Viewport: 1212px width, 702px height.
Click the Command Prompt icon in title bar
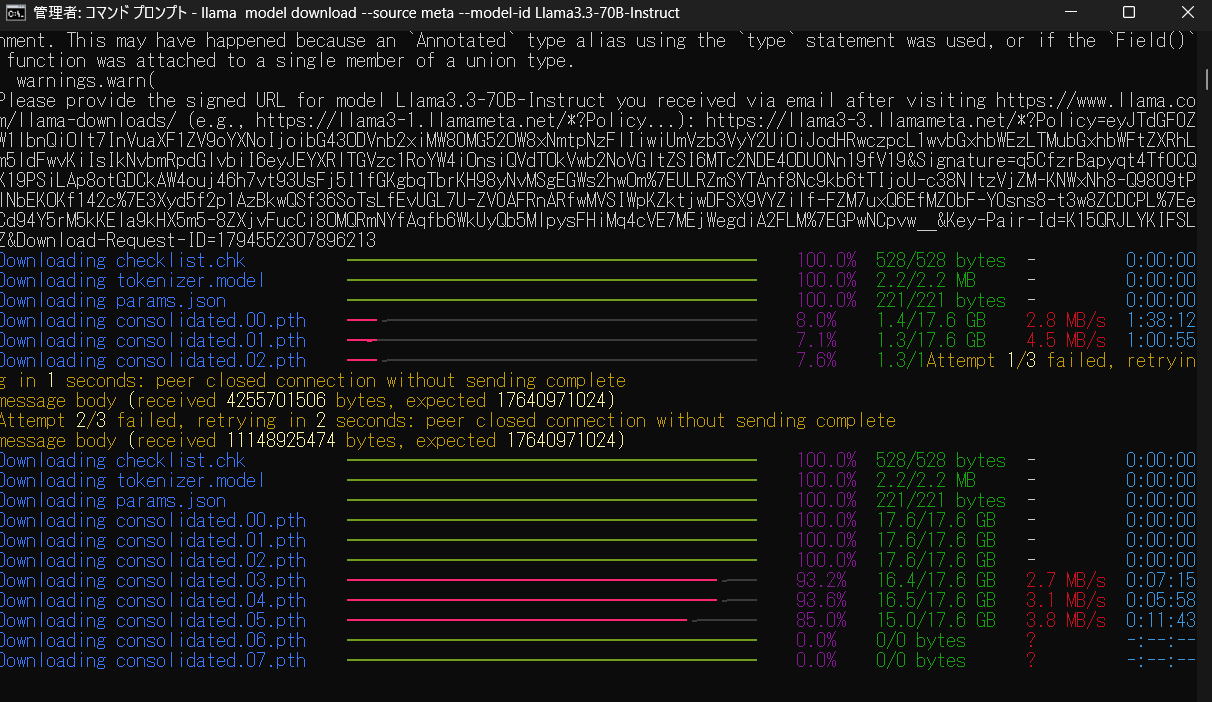(16, 13)
